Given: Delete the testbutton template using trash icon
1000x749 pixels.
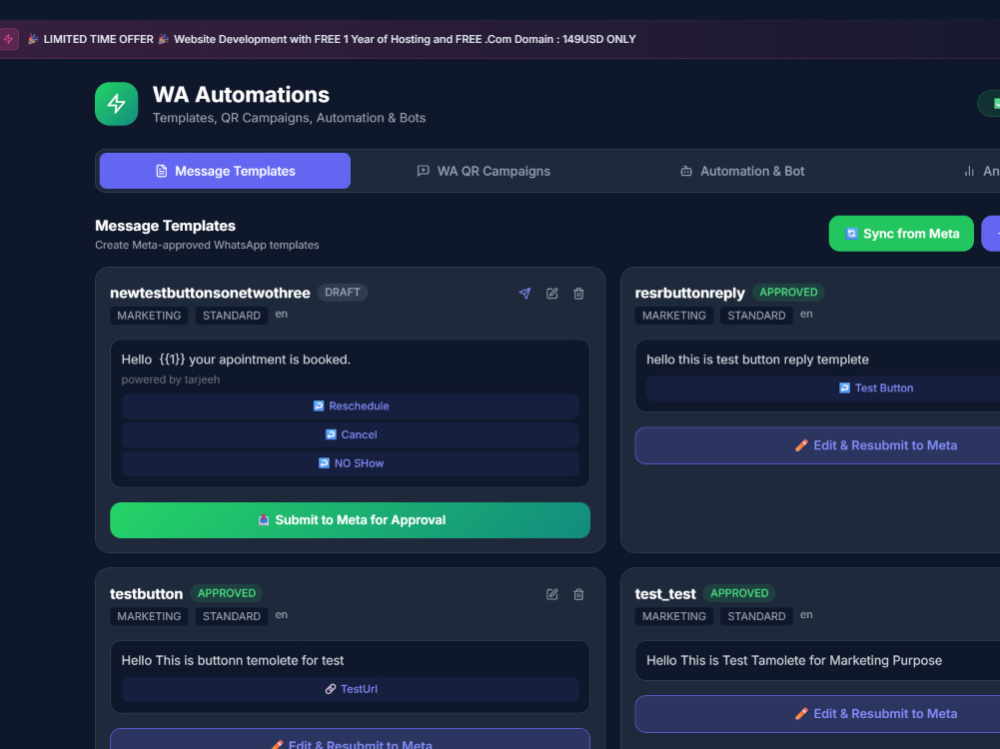Looking at the screenshot, I should pos(578,594).
